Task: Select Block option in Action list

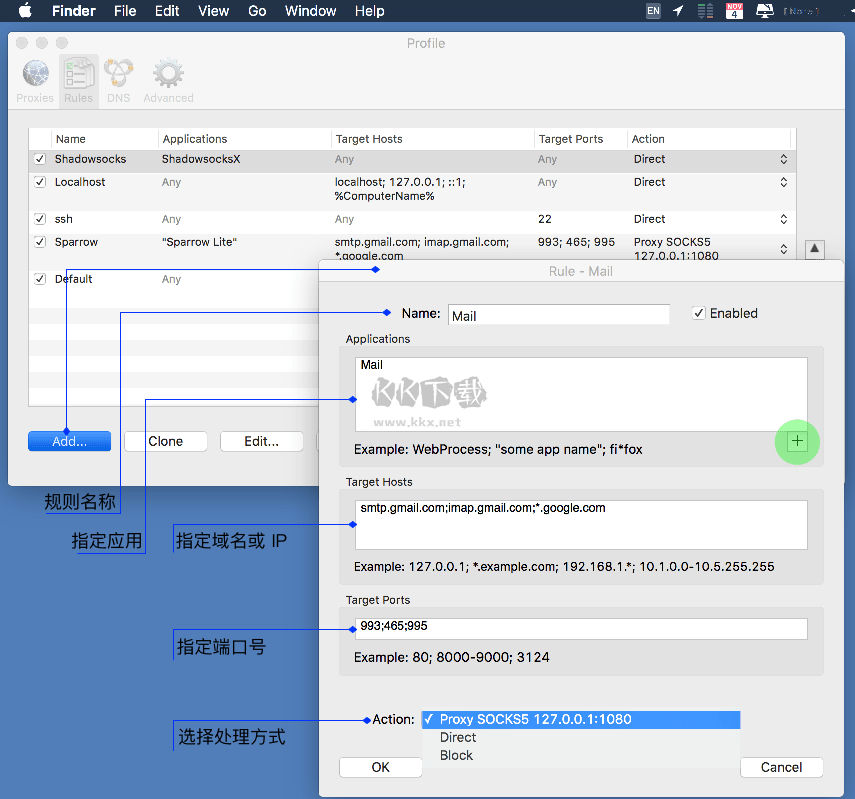Action: 456,755
